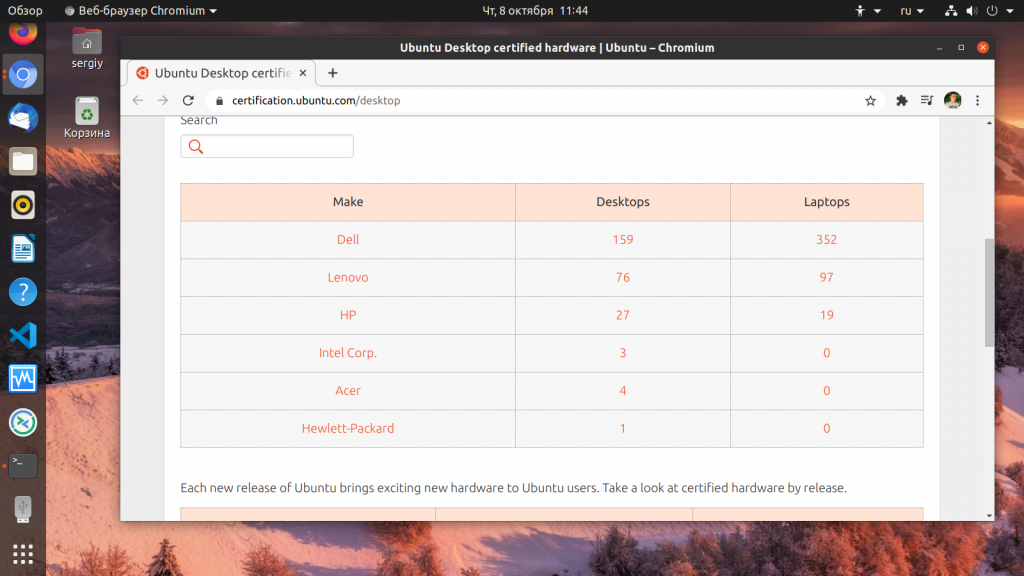Click the user profile avatar
Screen dimensions: 1024x576
pyautogui.click(x=953, y=101)
